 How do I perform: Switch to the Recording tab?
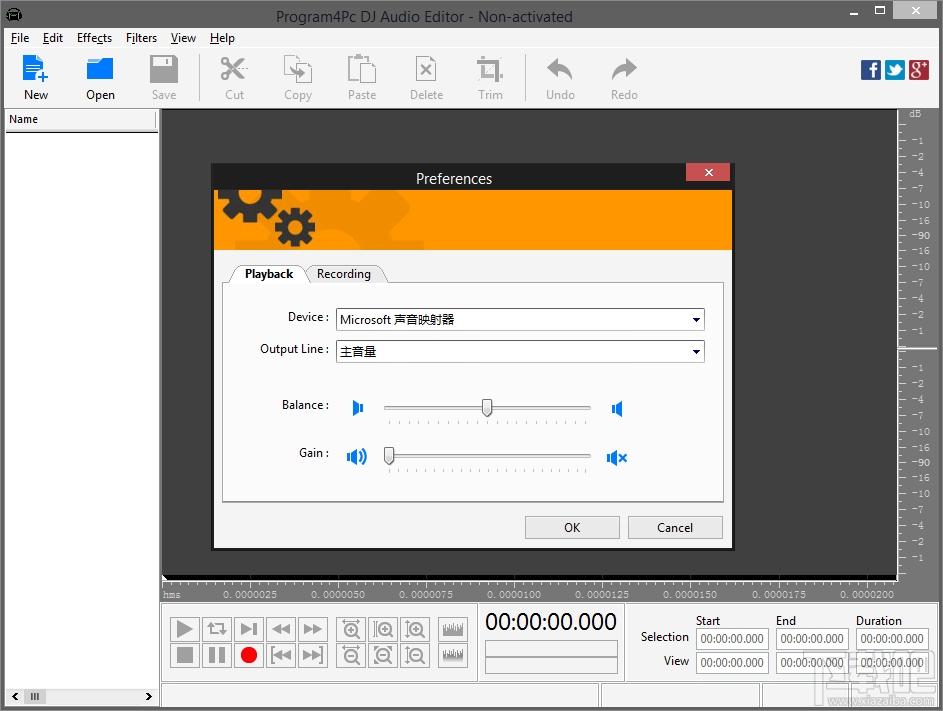344,274
